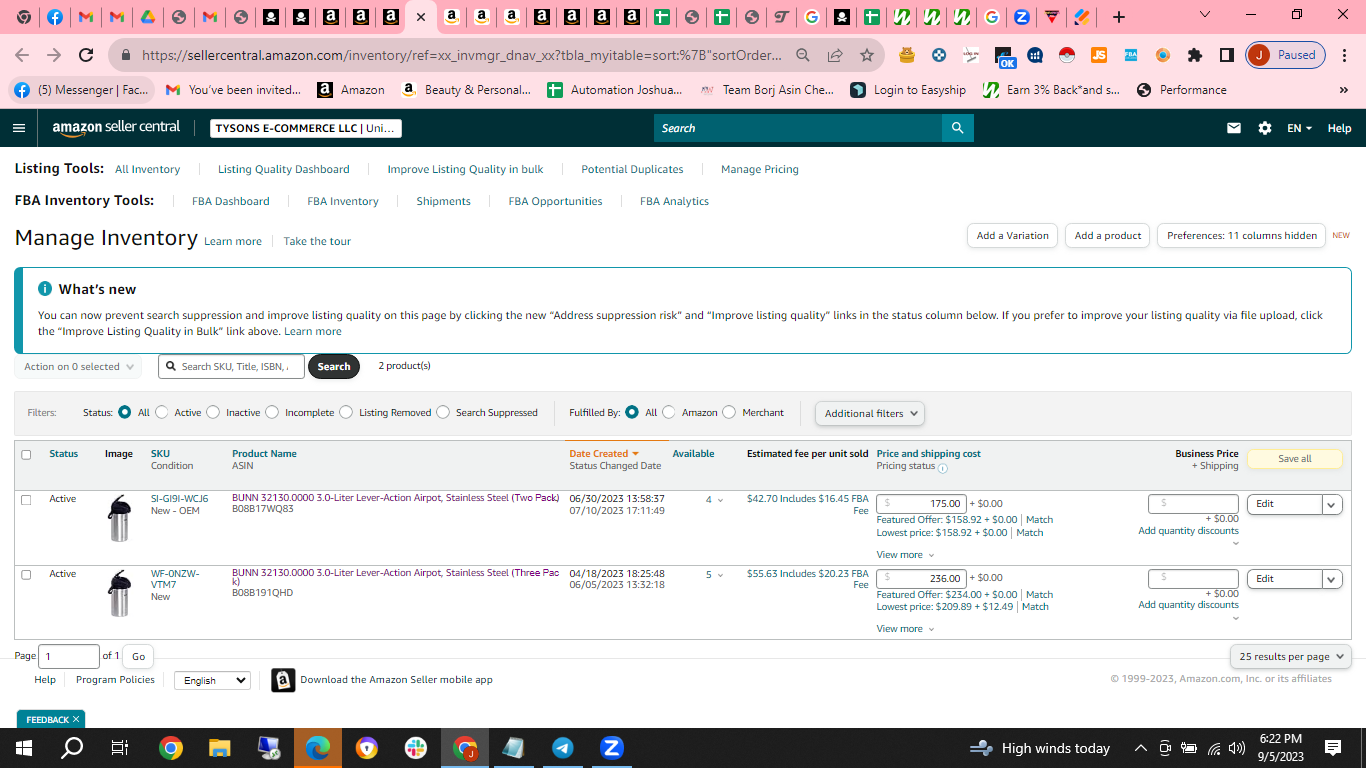
Task: Go to the All Inventory tab
Action: tap(147, 169)
